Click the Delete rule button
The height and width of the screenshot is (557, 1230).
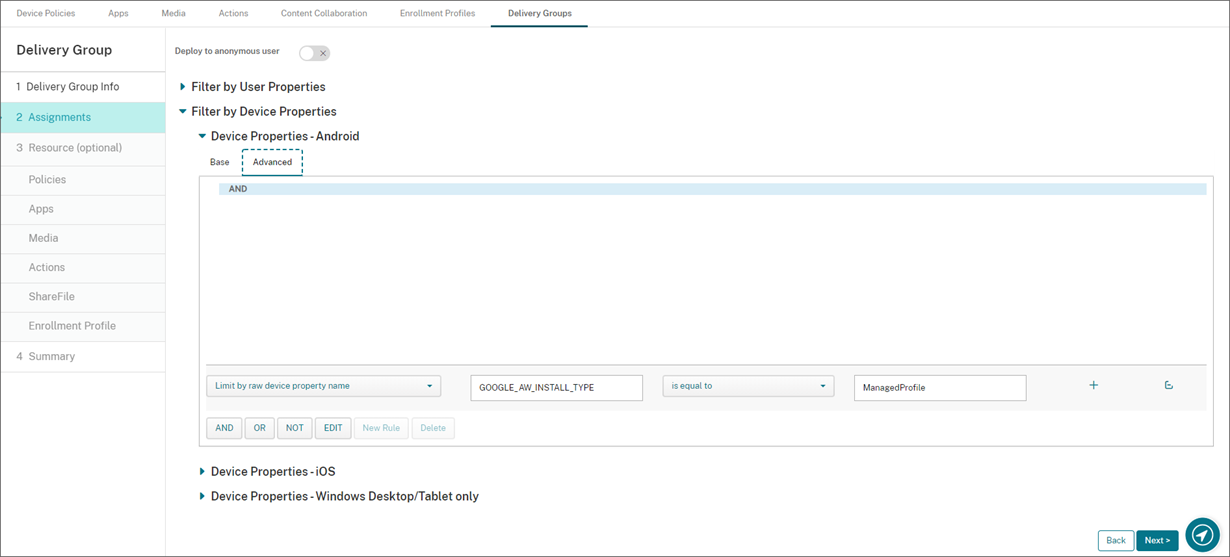click(433, 428)
